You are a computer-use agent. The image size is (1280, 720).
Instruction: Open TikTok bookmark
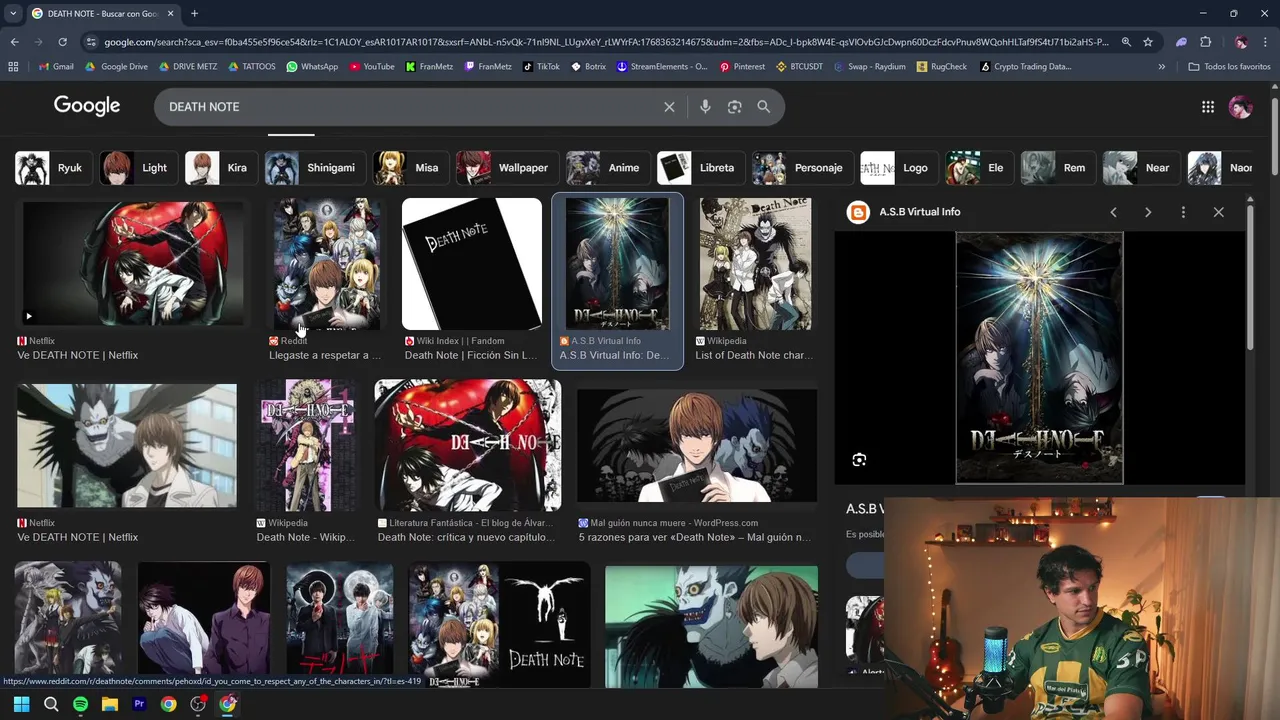pos(542,67)
